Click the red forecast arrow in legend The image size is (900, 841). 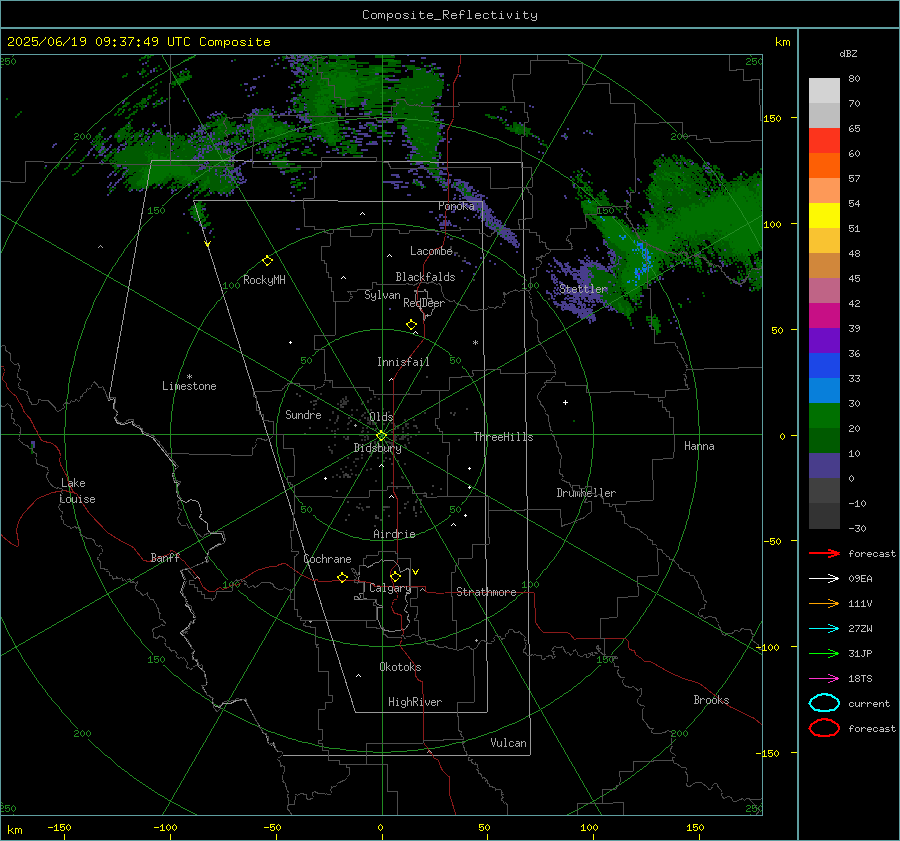pos(824,553)
